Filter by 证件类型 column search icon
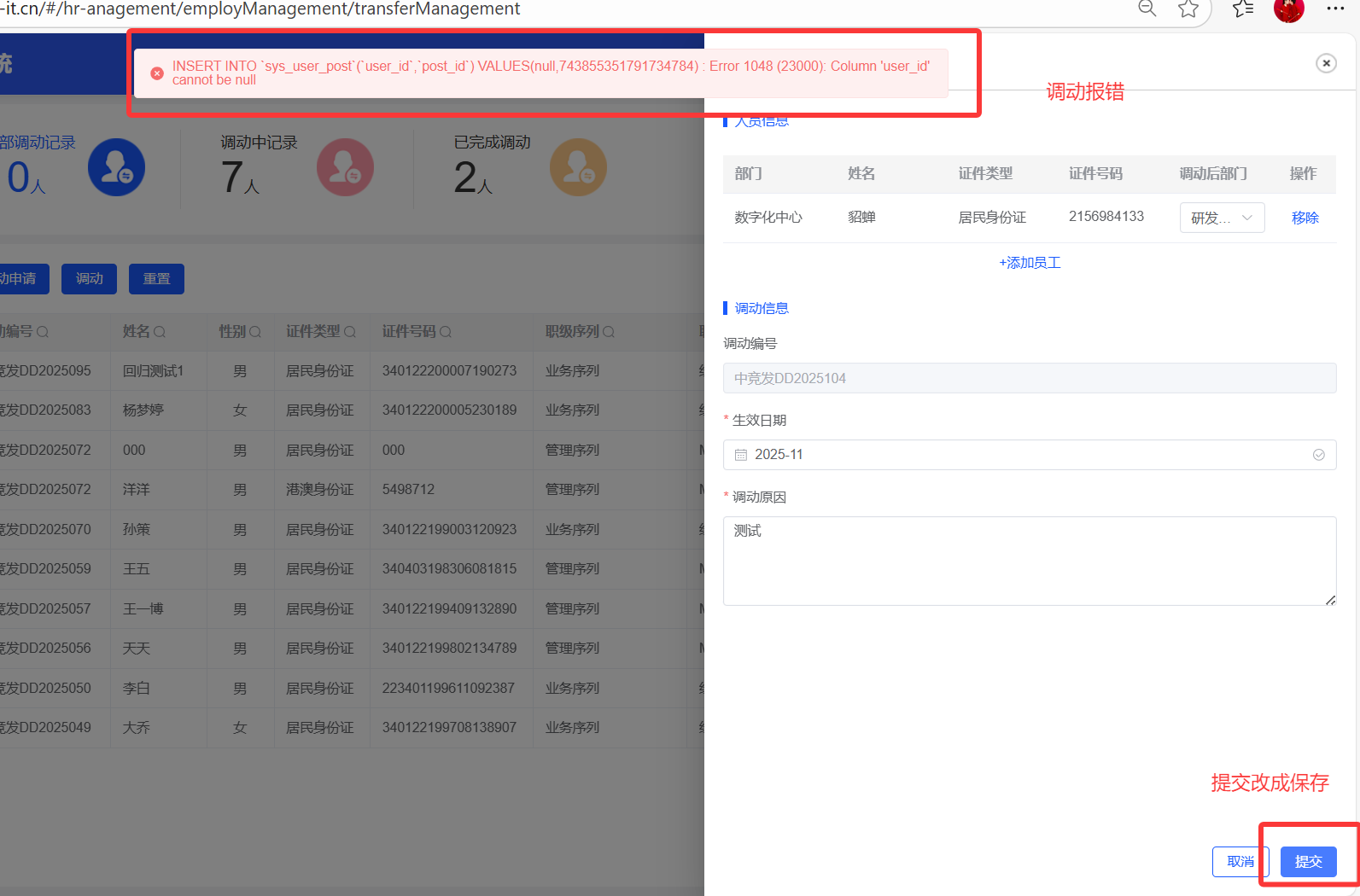 coord(350,332)
